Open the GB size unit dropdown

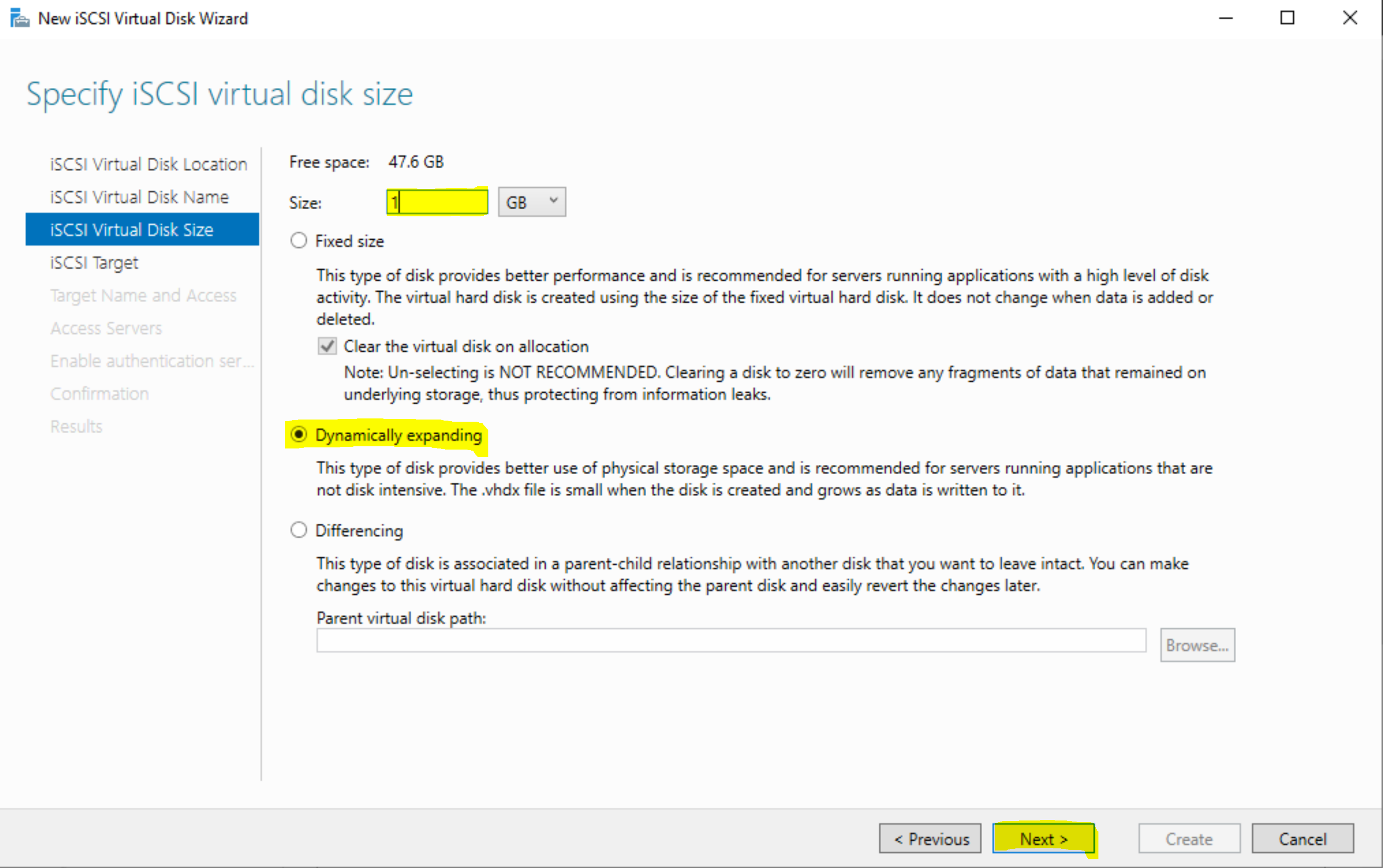click(x=531, y=202)
